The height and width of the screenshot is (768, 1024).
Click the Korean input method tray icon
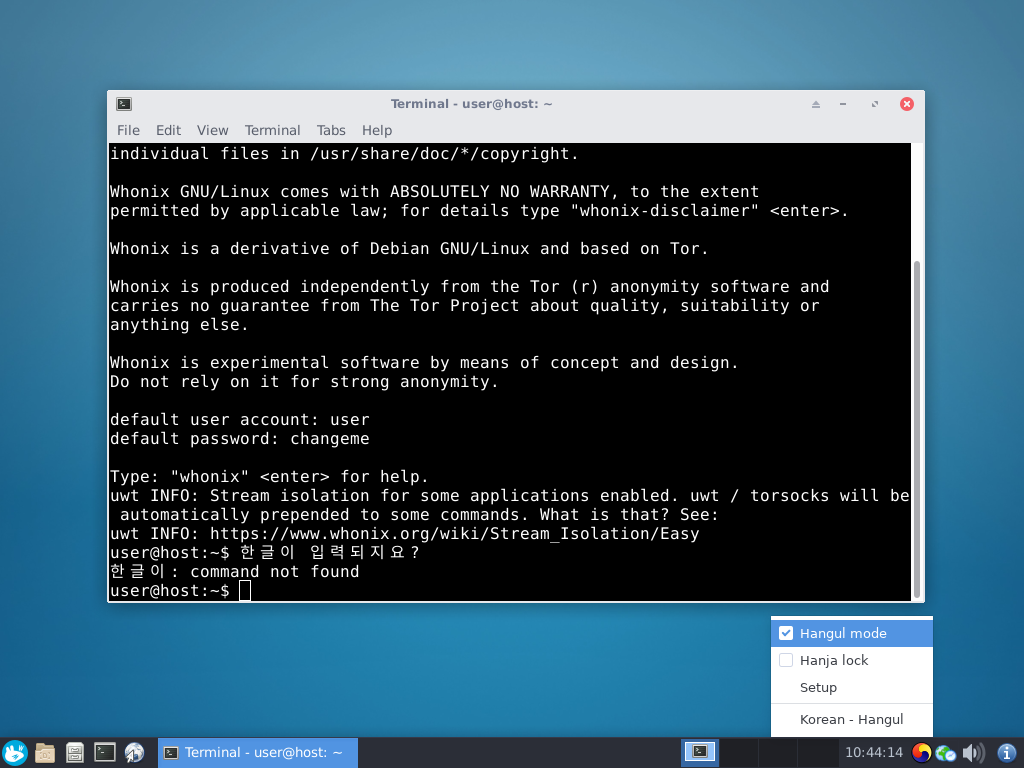click(921, 753)
